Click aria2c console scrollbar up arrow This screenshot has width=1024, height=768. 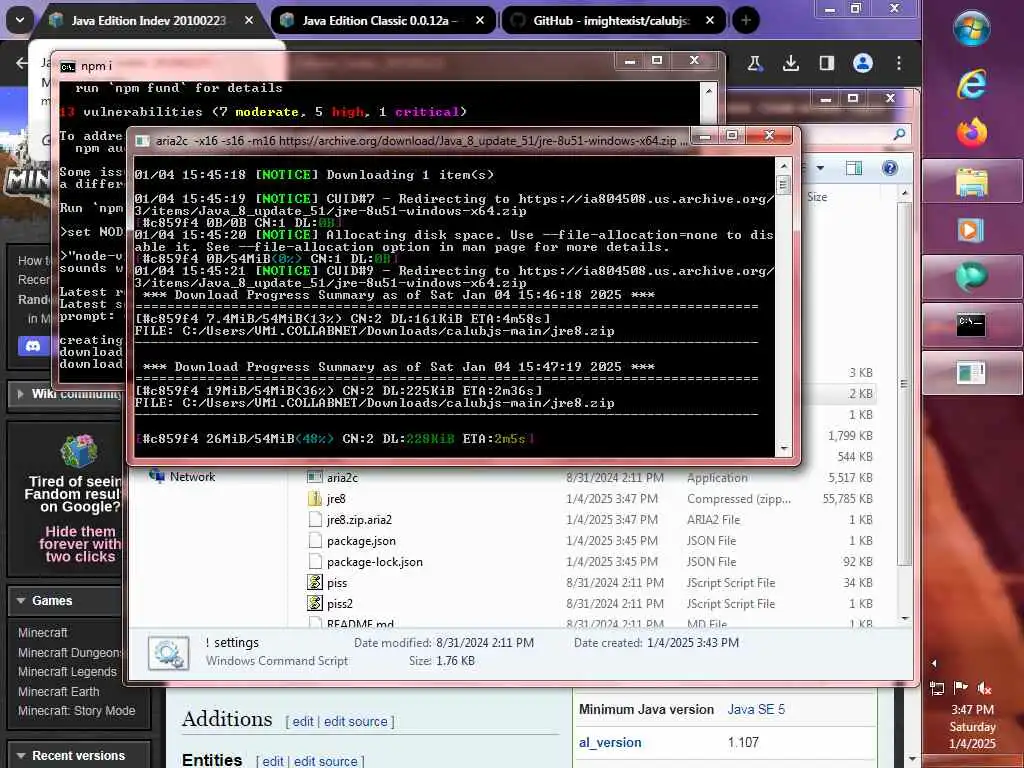[x=784, y=166]
